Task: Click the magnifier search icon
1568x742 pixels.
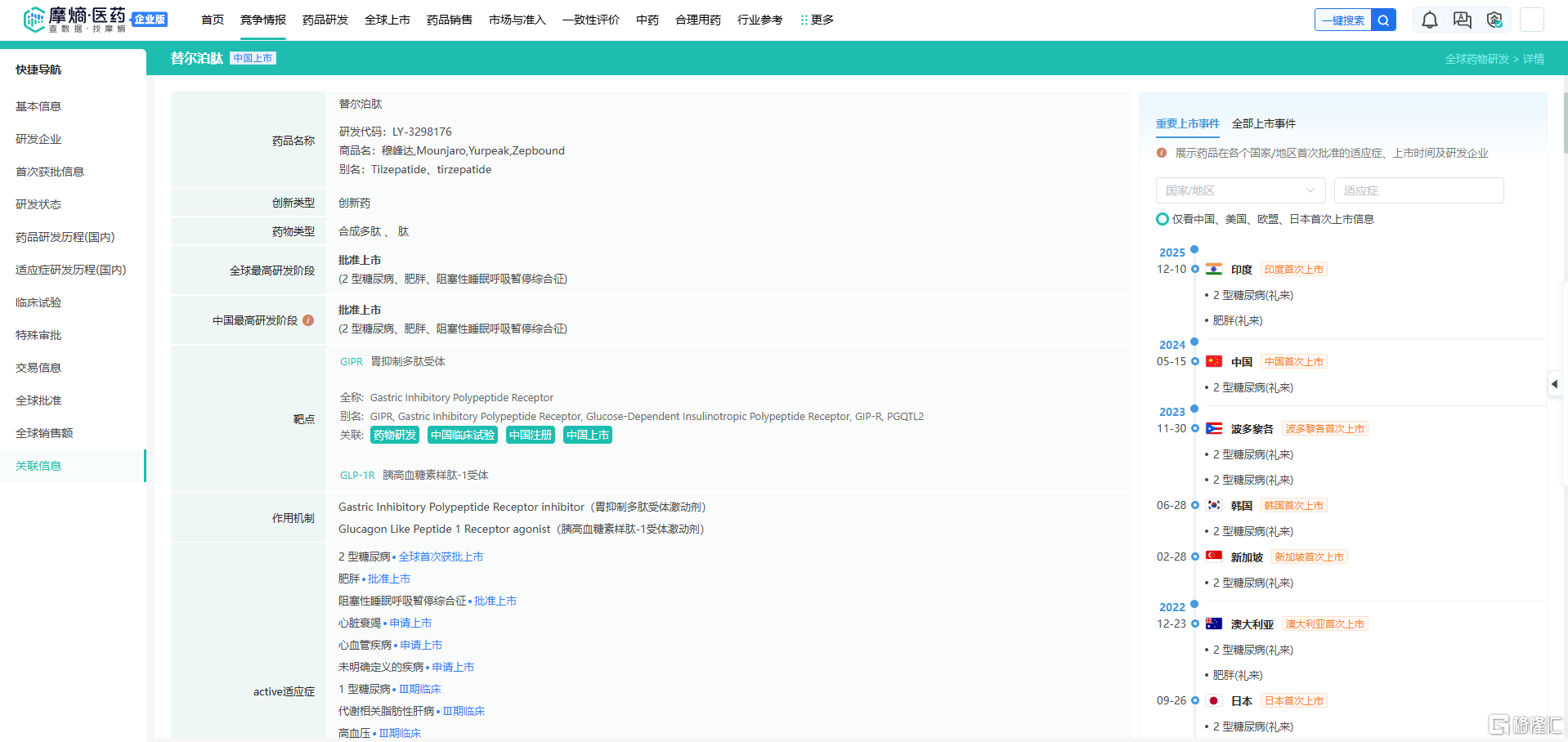Action: 1383,20
